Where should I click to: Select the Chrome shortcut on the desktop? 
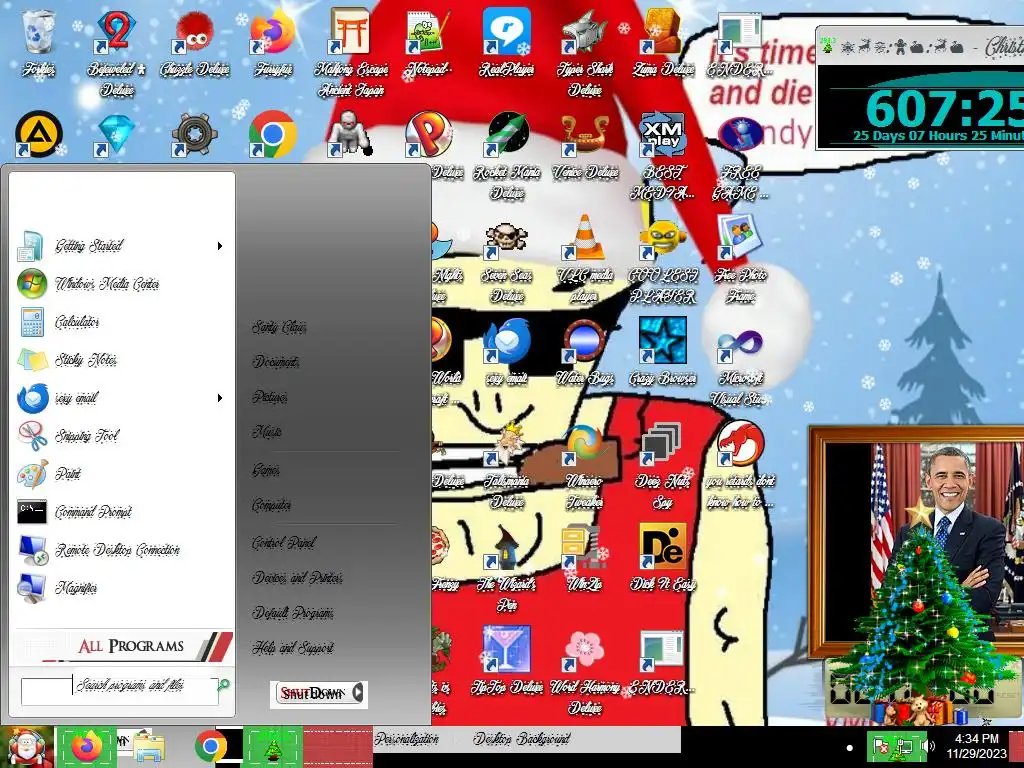pyautogui.click(x=272, y=135)
